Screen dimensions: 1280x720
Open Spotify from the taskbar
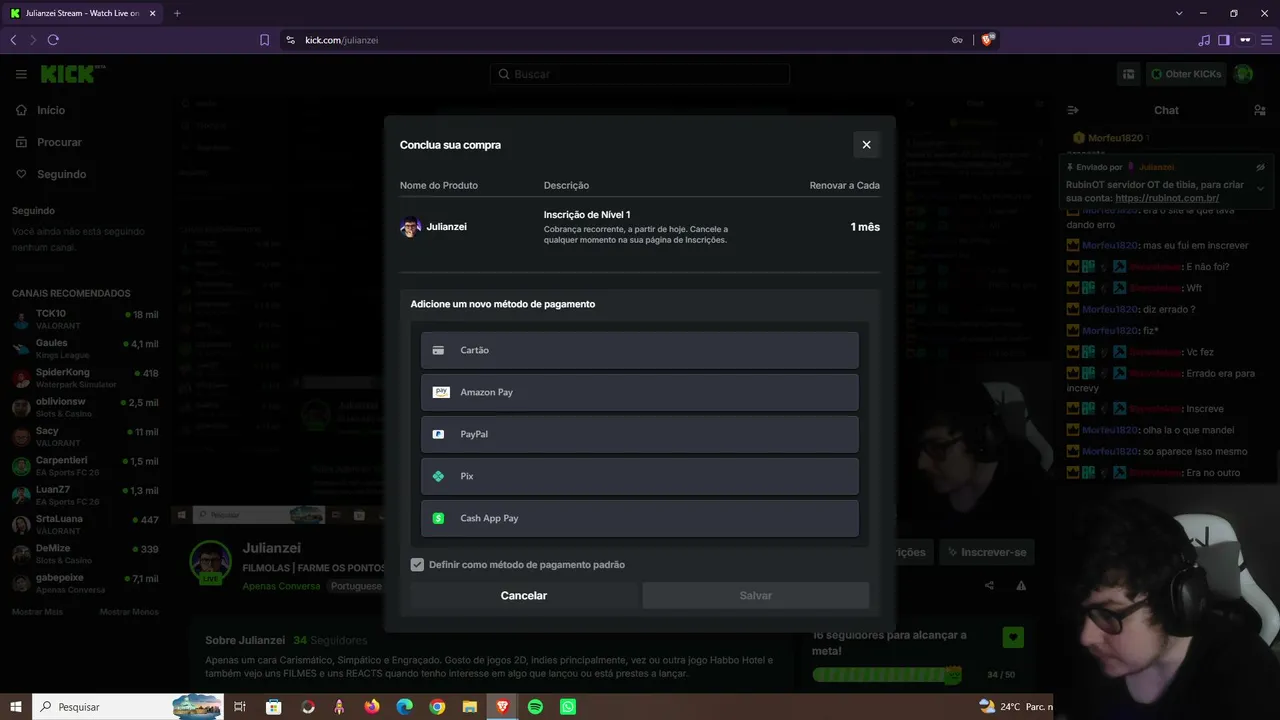coord(535,707)
